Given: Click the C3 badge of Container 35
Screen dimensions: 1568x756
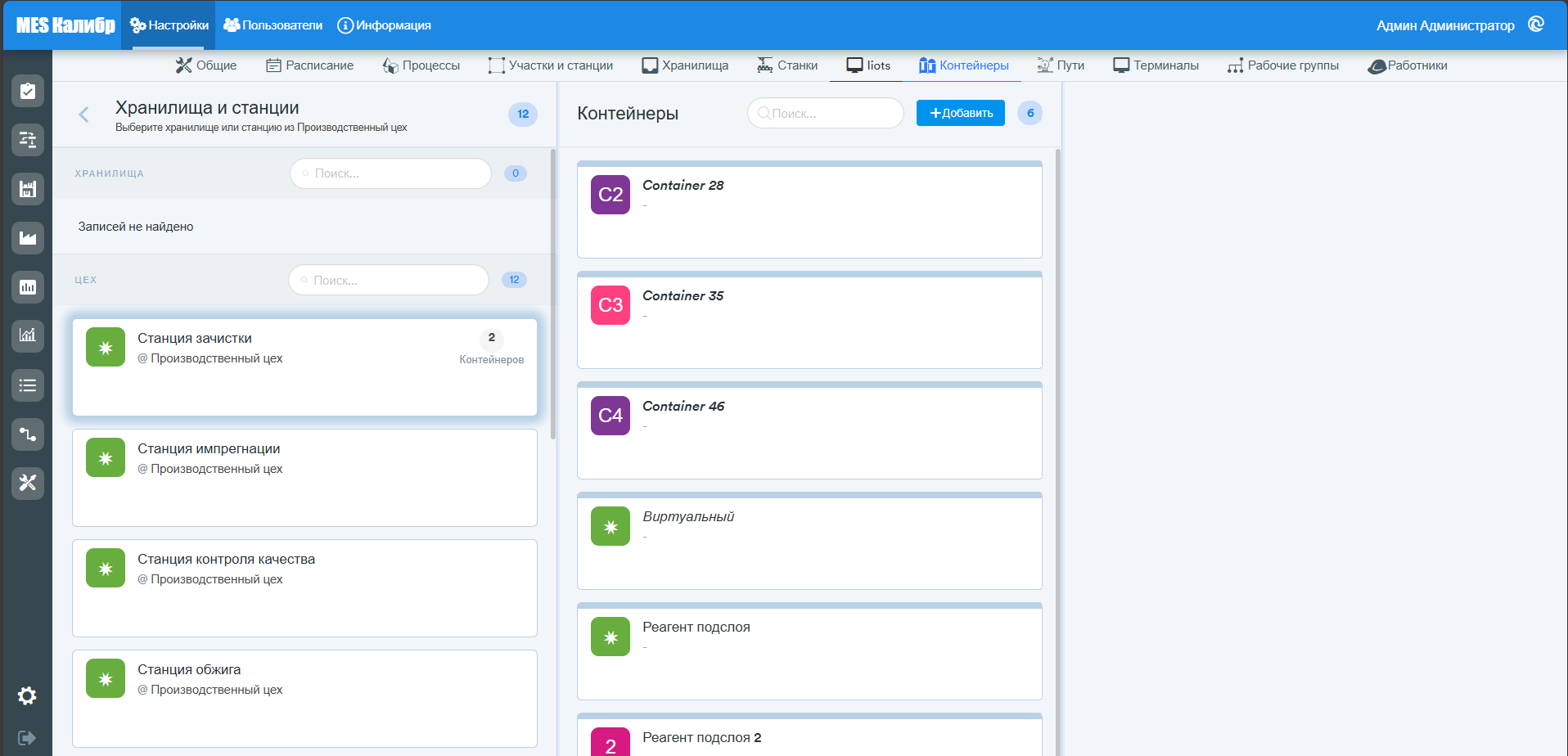Looking at the screenshot, I should pyautogui.click(x=611, y=305).
